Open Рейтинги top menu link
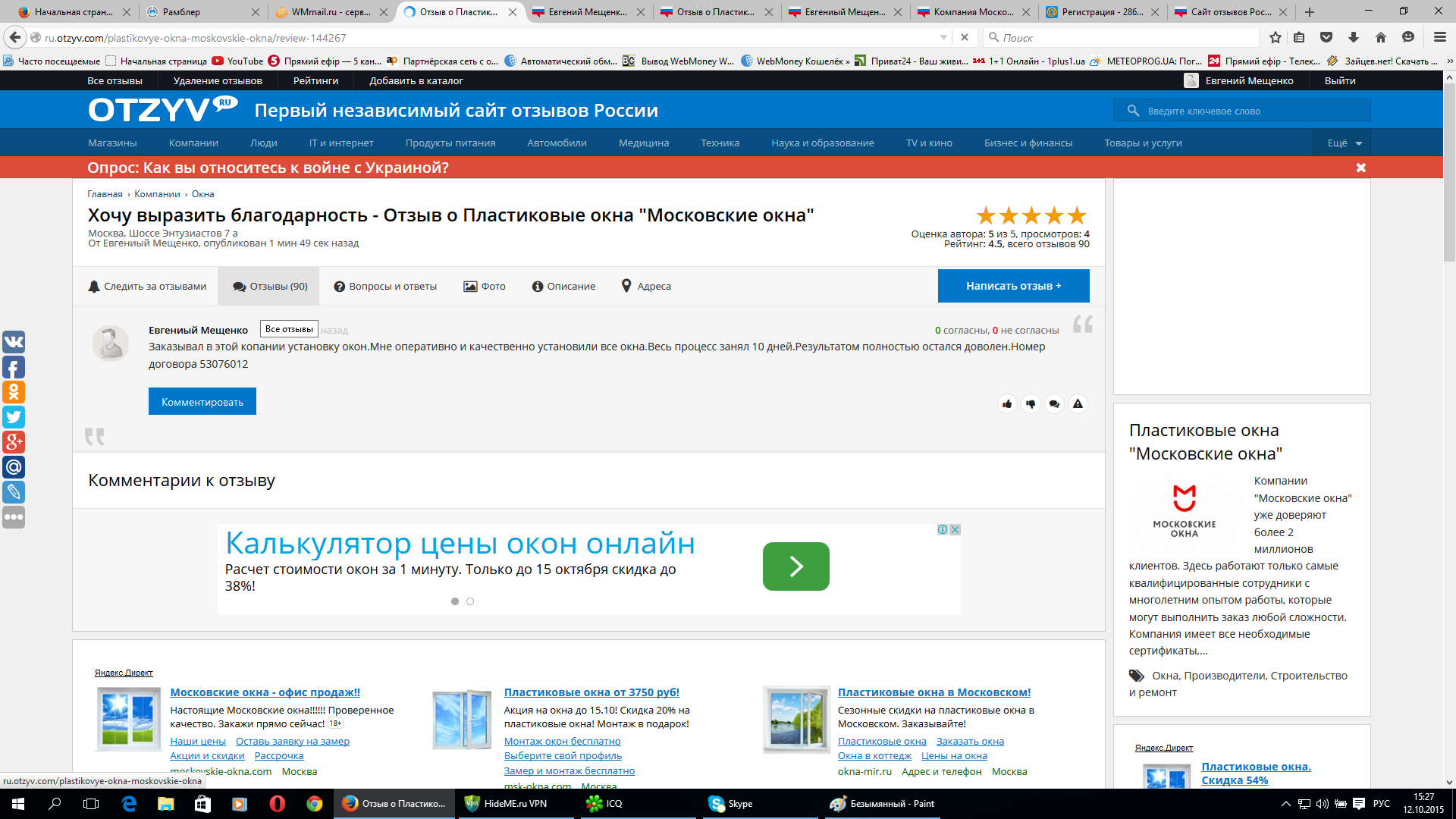1456x819 pixels. (x=315, y=81)
